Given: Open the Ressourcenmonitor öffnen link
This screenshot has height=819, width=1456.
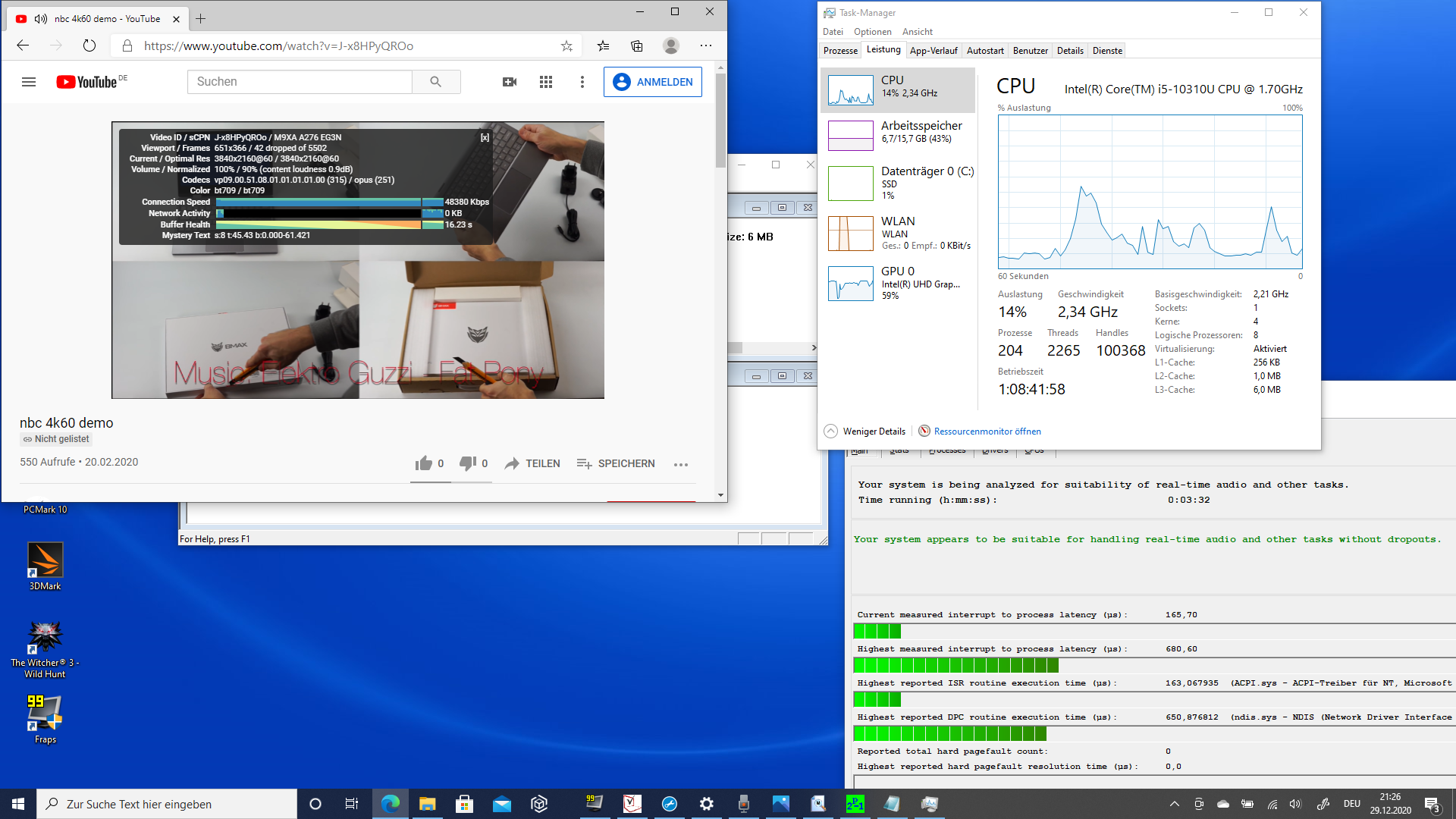Looking at the screenshot, I should 987,431.
